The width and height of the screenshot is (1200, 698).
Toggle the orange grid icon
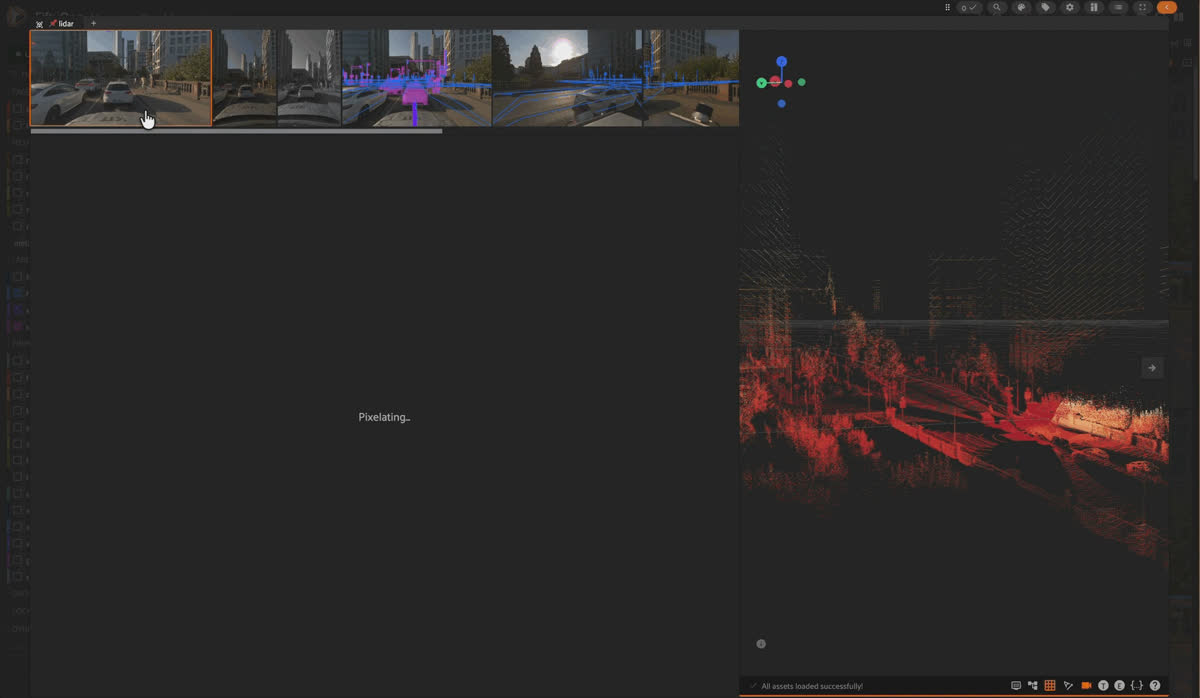point(1050,685)
